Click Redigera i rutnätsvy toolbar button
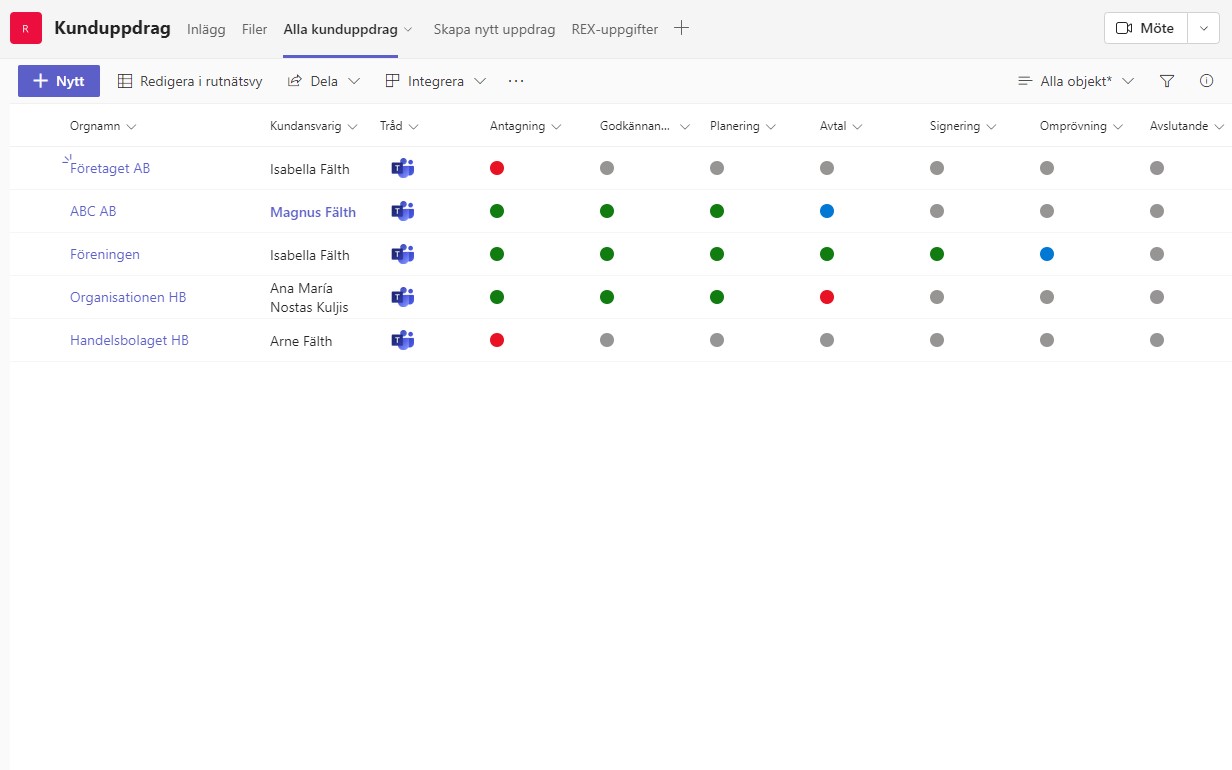This screenshot has width=1232, height=770. point(190,81)
